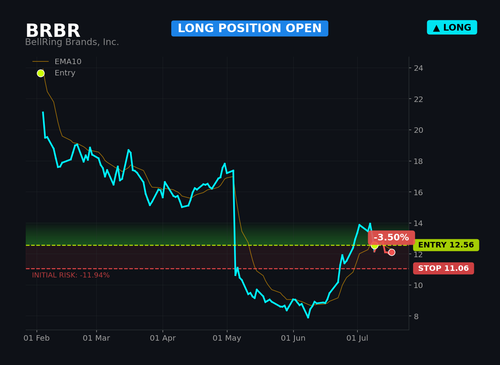Click the yellow entry point marker on chart

click(374, 246)
